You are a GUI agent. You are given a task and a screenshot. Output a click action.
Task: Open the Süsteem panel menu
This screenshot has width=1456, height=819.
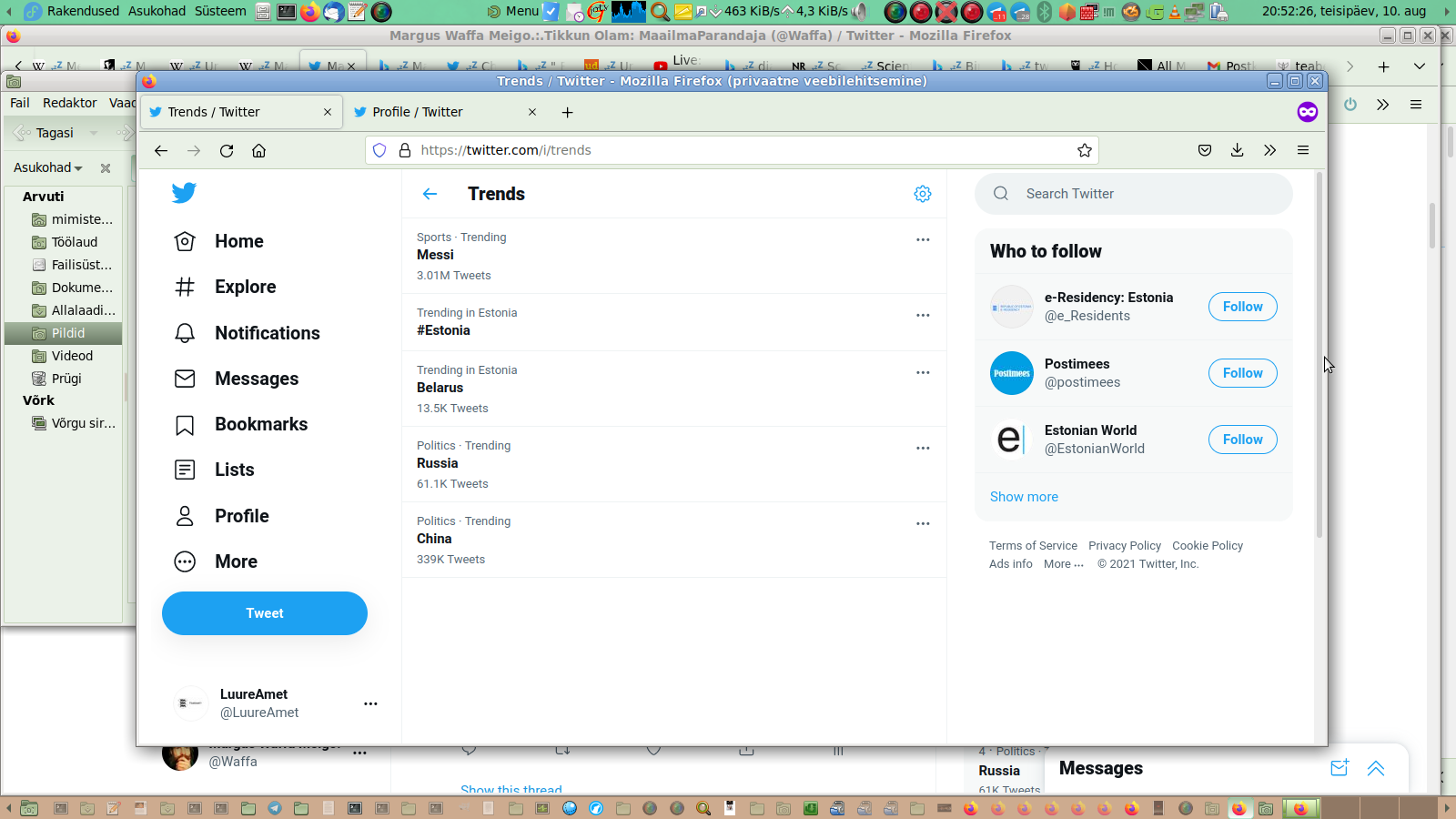220,11
